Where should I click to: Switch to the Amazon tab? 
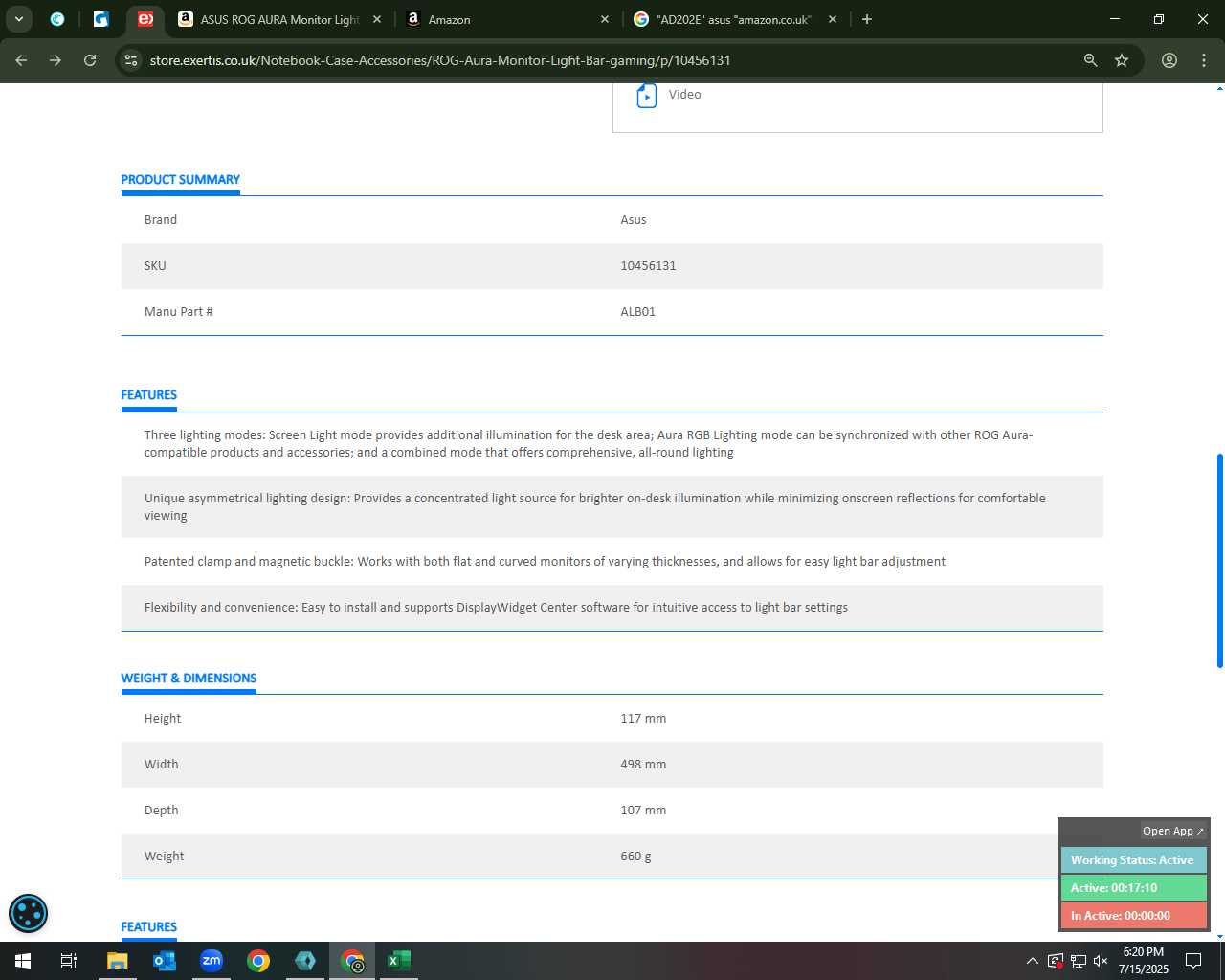point(507,19)
